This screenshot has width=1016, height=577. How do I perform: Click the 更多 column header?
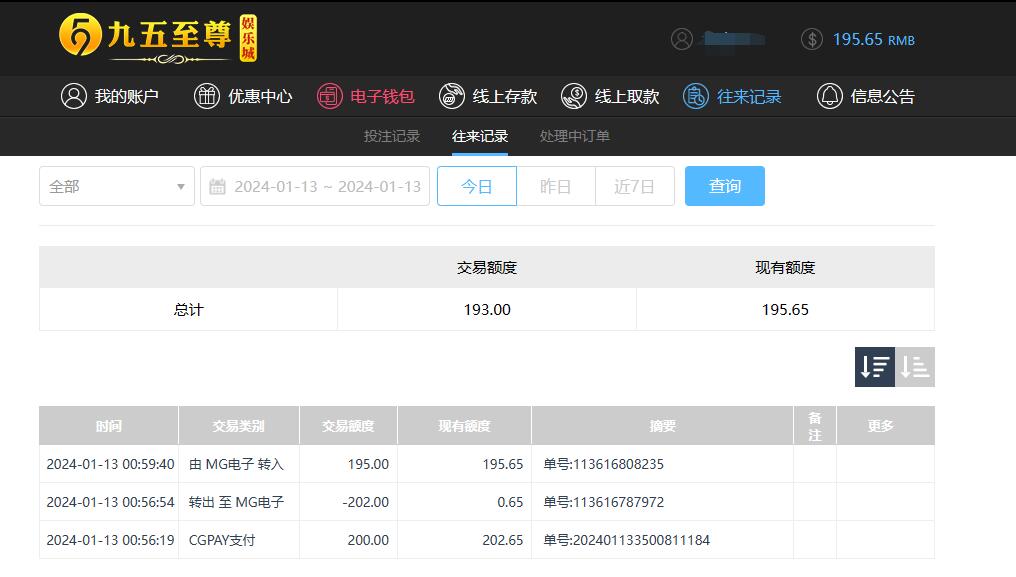click(x=885, y=426)
